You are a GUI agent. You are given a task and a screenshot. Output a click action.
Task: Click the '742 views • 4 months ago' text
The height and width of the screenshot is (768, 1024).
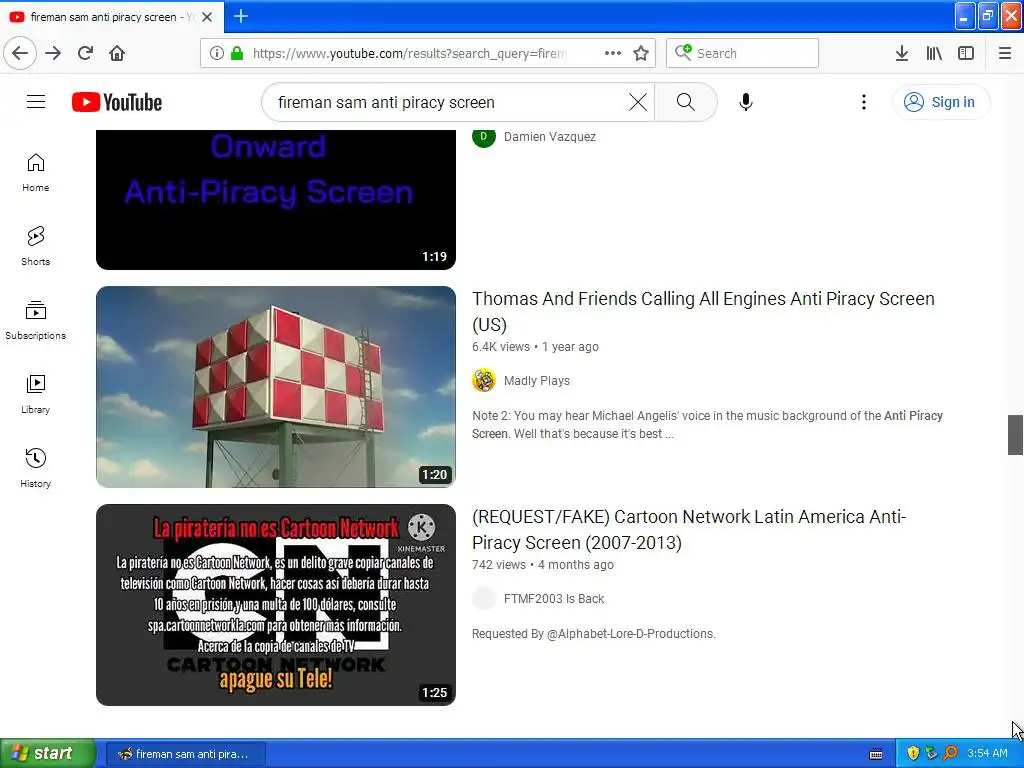tap(543, 565)
